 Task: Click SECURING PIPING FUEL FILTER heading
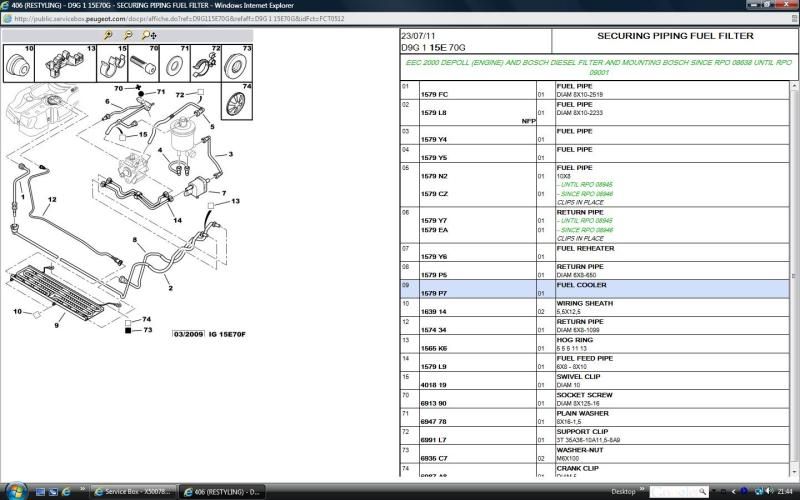click(675, 36)
